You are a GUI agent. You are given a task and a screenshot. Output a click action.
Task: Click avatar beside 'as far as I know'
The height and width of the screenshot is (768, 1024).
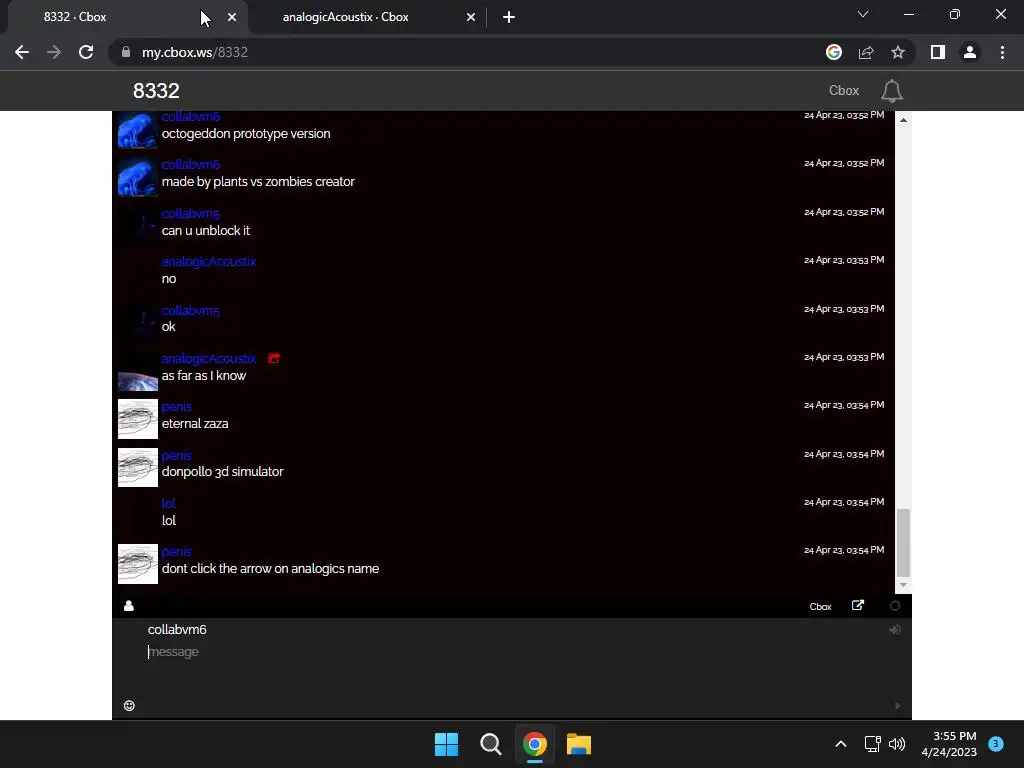click(138, 370)
